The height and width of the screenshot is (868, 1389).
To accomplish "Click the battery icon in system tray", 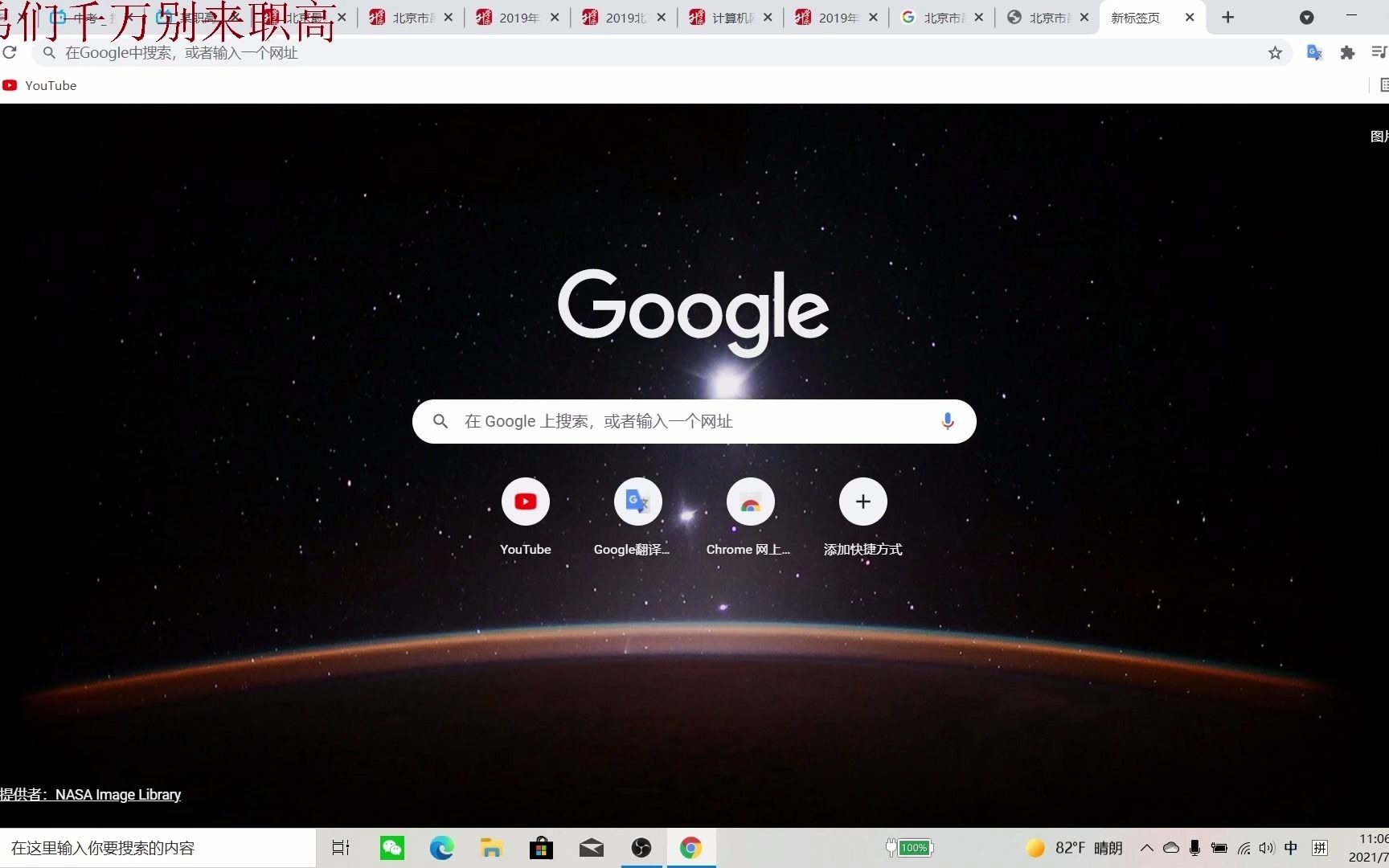I will coord(1219,848).
